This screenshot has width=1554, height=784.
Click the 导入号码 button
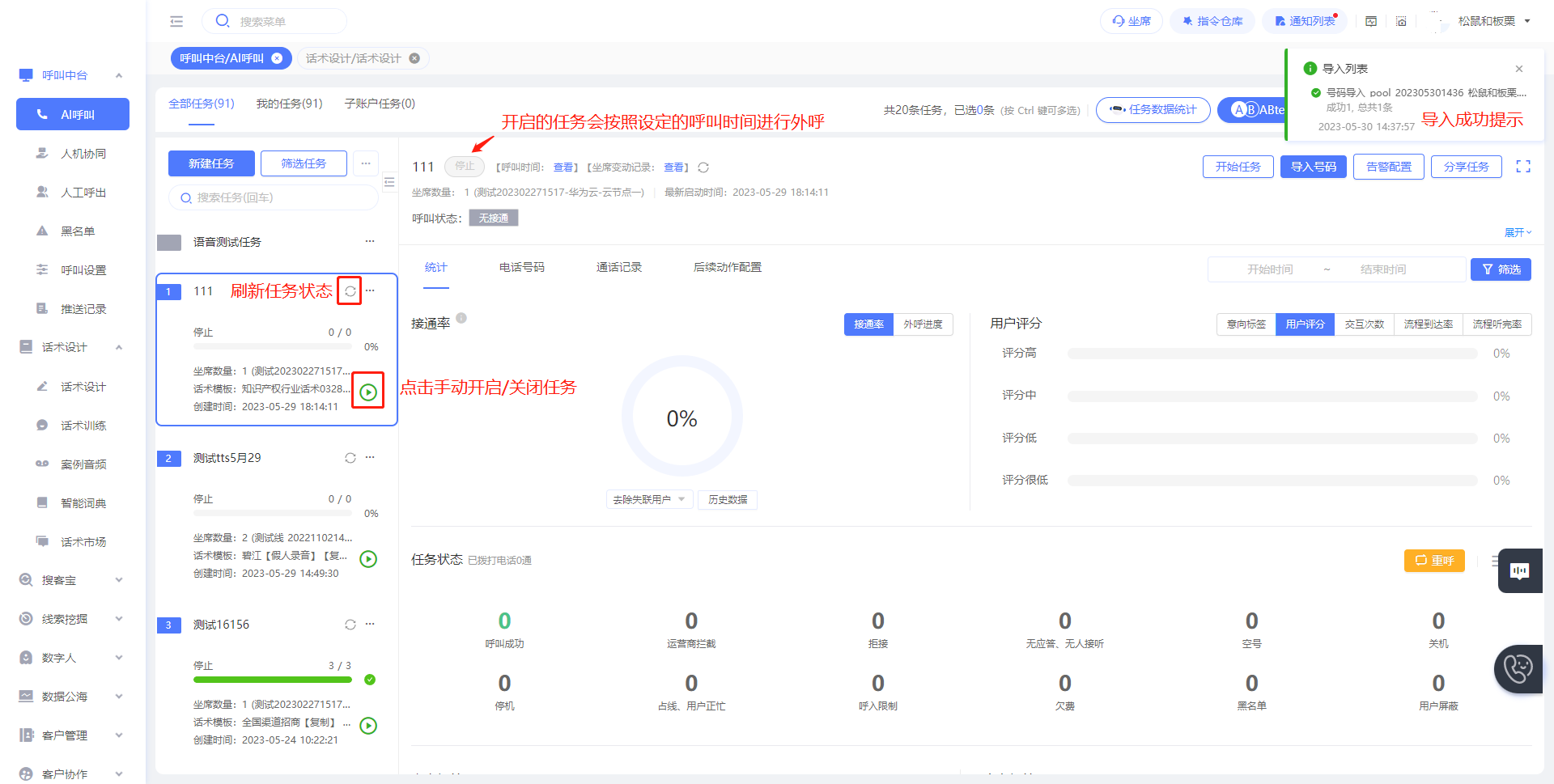pos(1314,167)
